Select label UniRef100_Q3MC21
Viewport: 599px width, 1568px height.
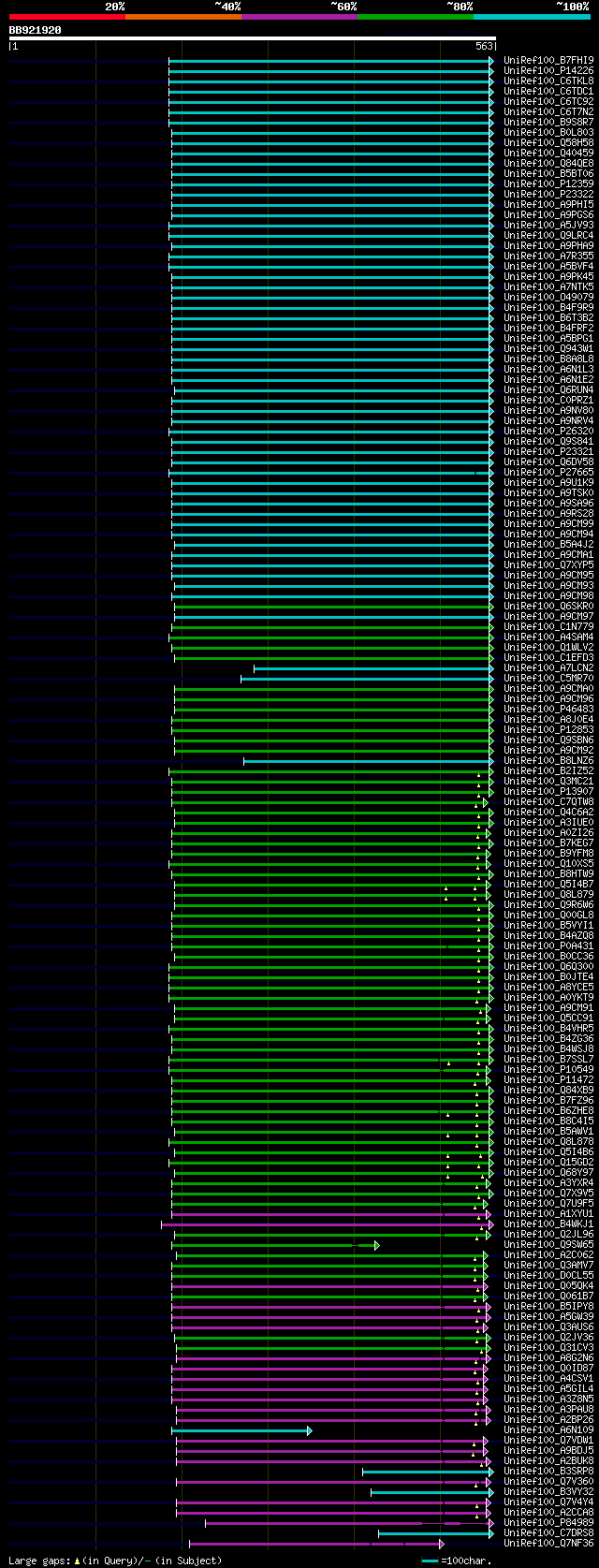tap(548, 781)
